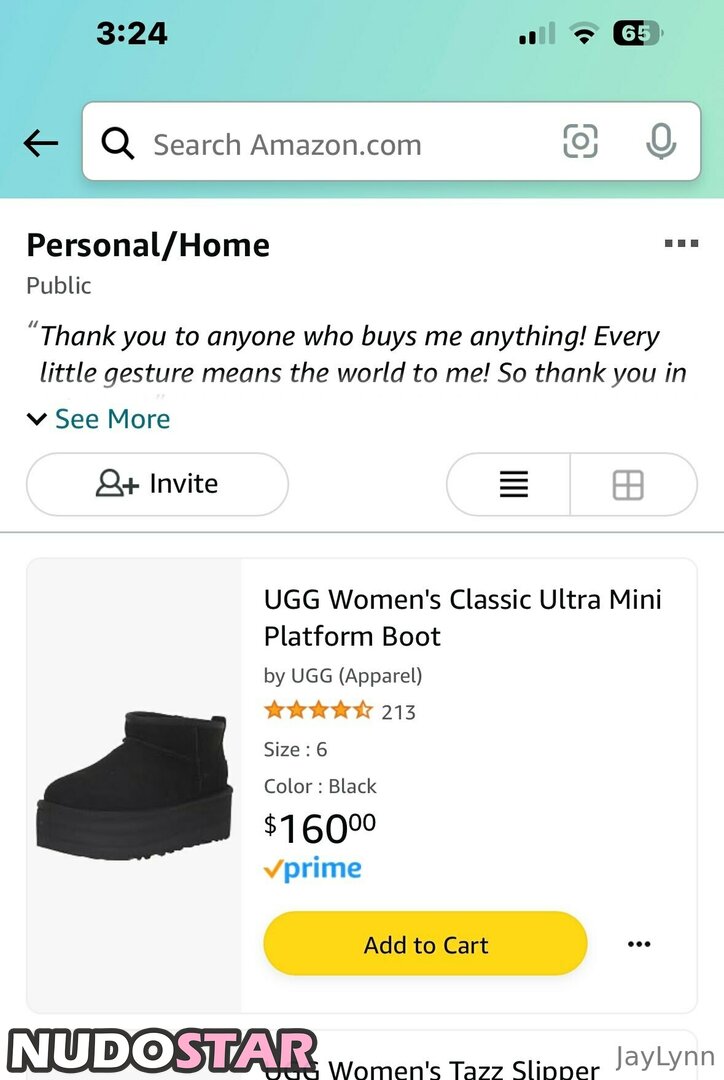Open UGG Classic Ultra Mini Platform Boot title
Screen dimensions: 724x1080
(462, 617)
